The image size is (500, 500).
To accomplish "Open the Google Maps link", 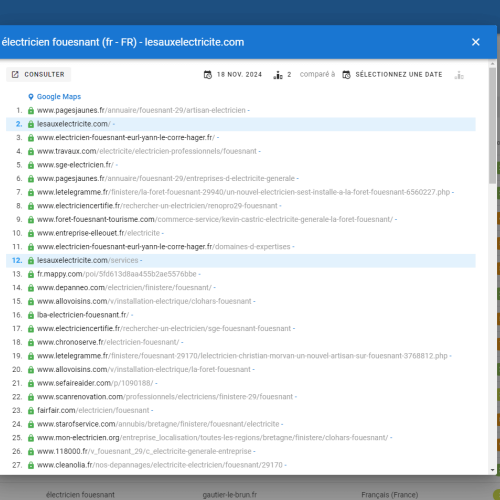I will pyautogui.click(x=59, y=97).
